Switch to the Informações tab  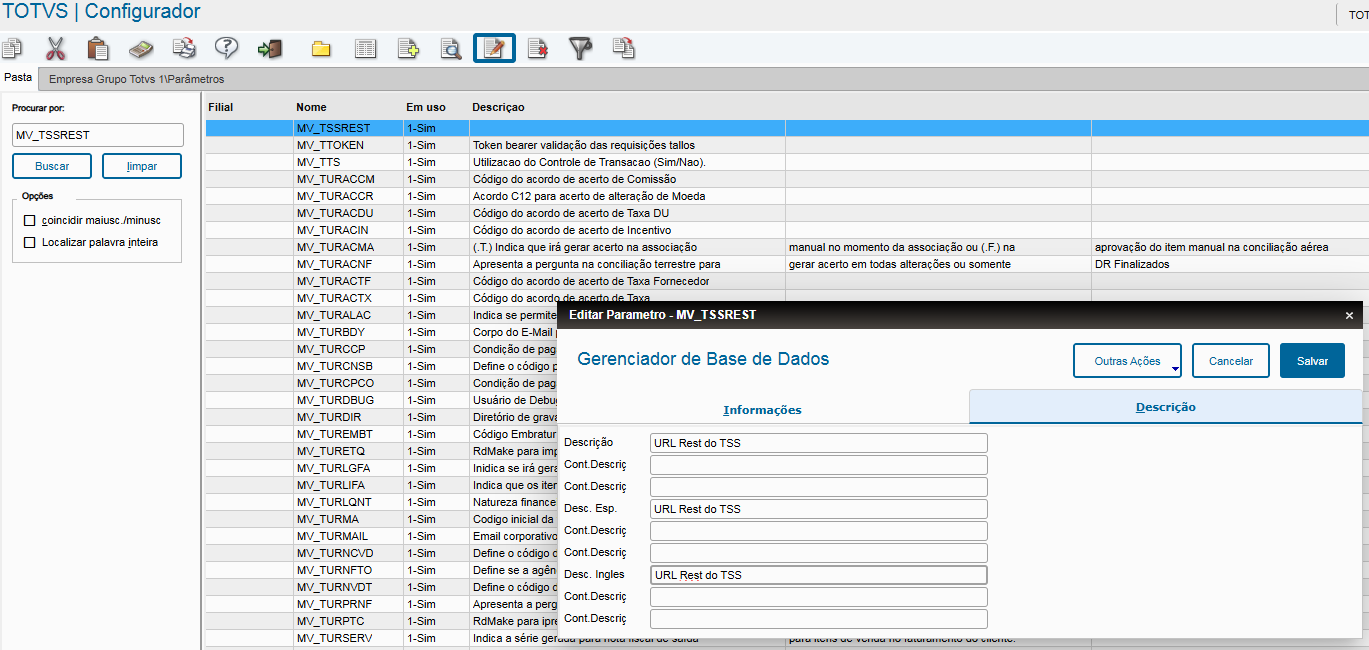(x=762, y=410)
